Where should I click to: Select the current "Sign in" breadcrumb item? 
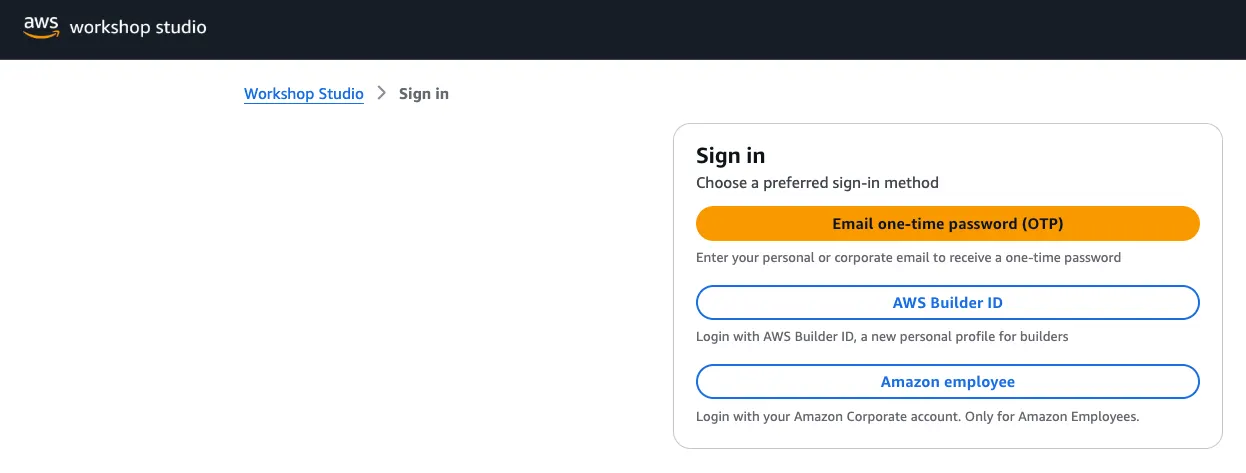(424, 94)
